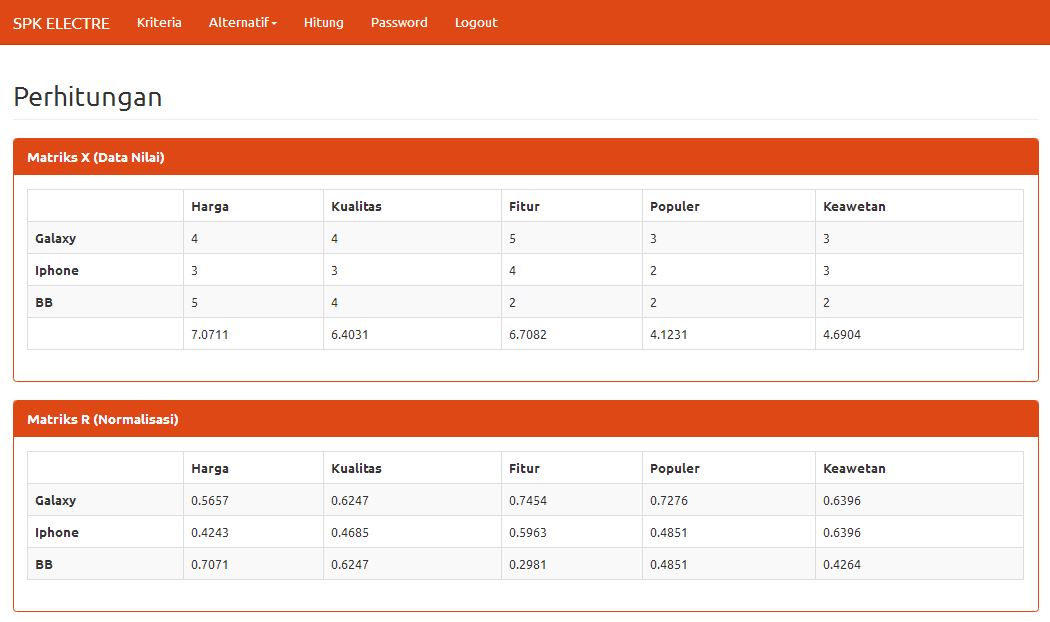Expand the Alternatif dropdown menu
1050x622 pixels.
click(242, 22)
